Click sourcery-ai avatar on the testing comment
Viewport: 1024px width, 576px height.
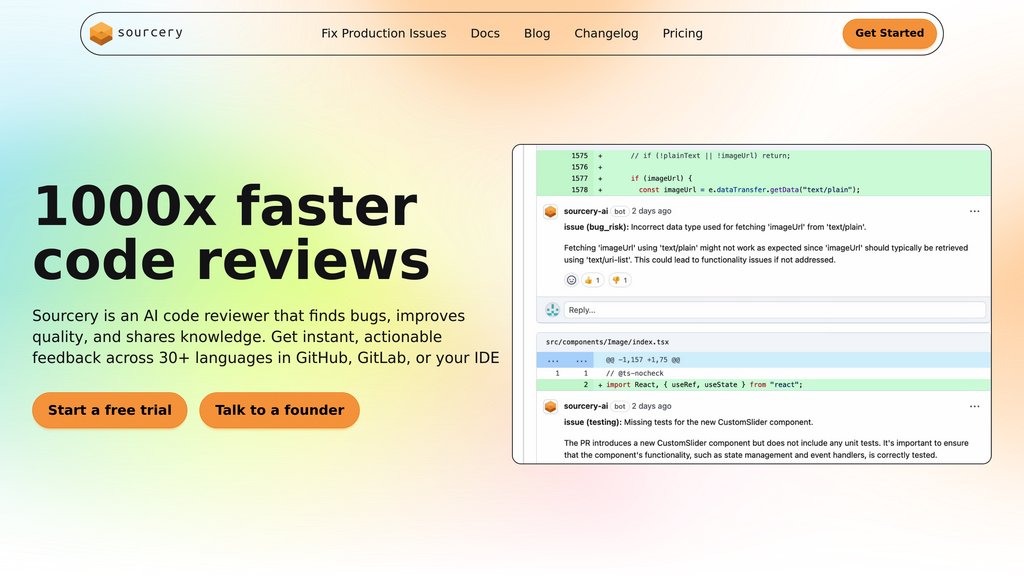click(x=551, y=407)
